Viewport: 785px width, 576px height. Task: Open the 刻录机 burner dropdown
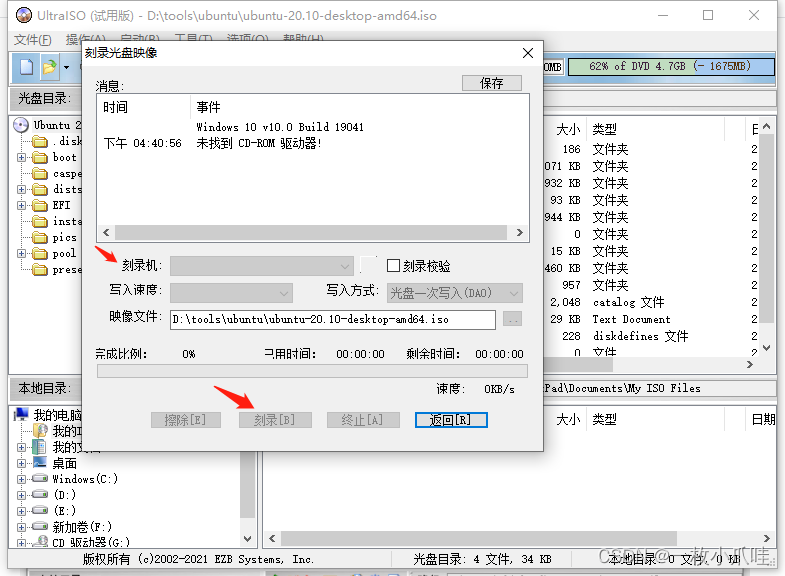[x=262, y=266]
